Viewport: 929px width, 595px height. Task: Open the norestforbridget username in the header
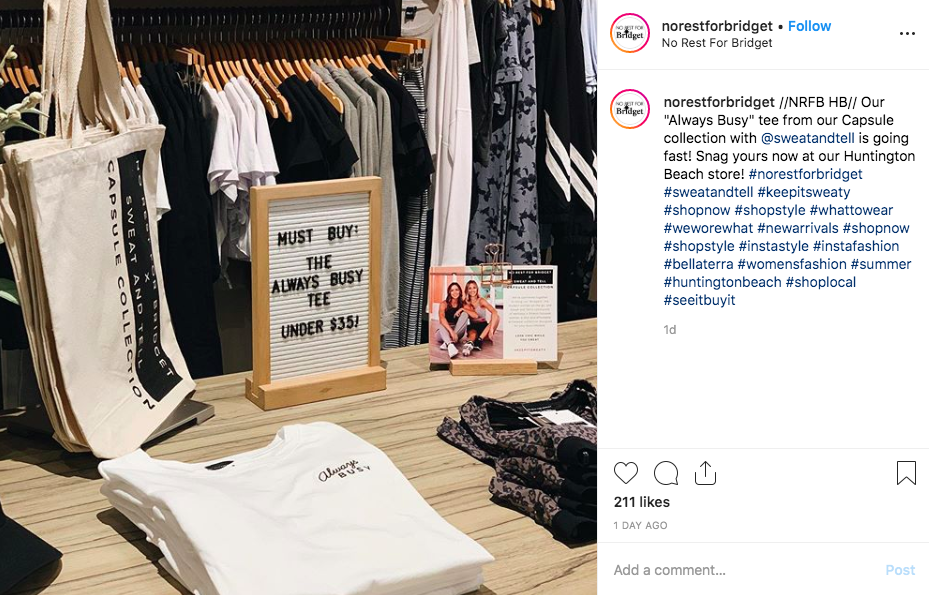coord(717,26)
